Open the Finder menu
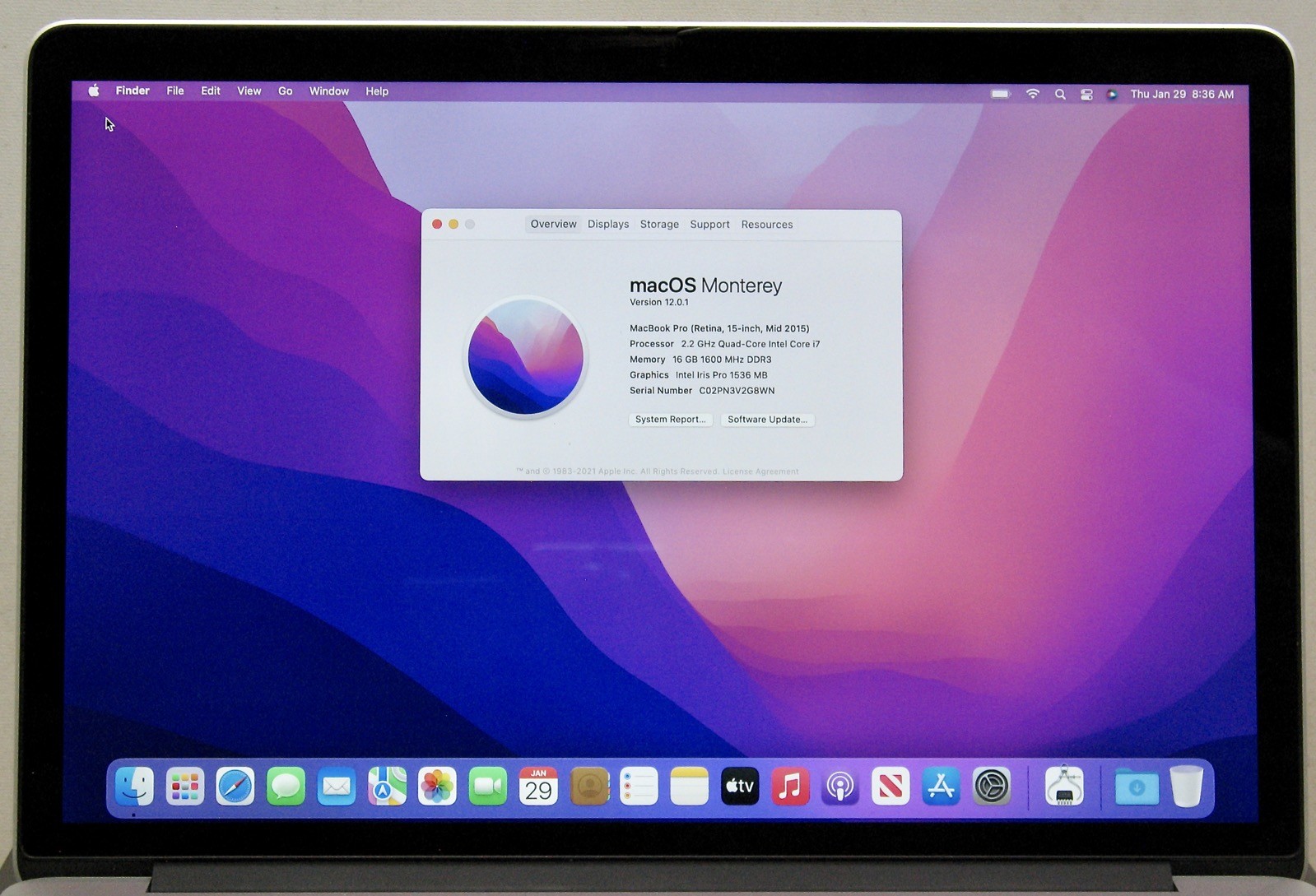 coord(133,91)
